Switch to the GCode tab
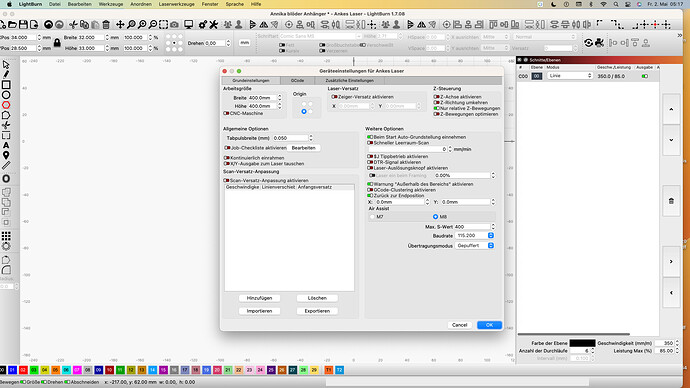 coord(297,81)
